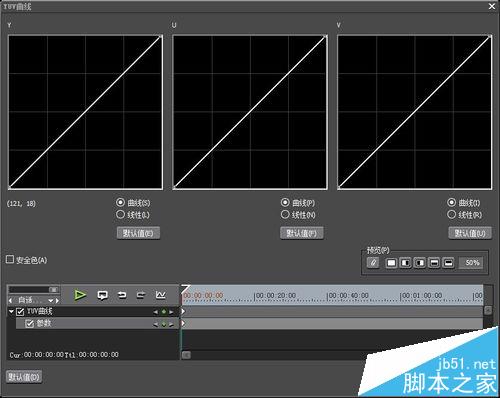The image size is (500, 398).
Task: Click the YUV曲线 row keyframe marker on the timeline track
Action: point(183,311)
